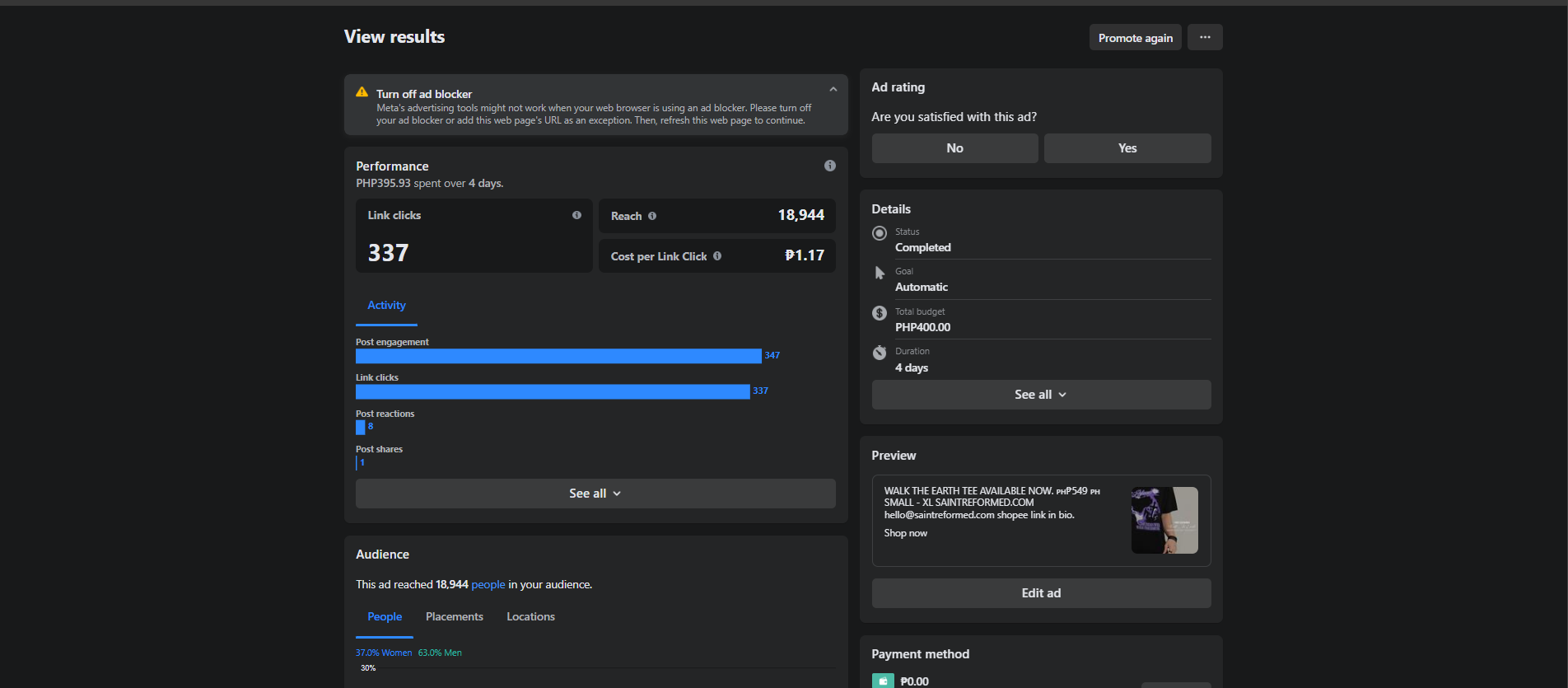Switch to the Locations tab
This screenshot has height=688, width=1568.
pos(531,617)
